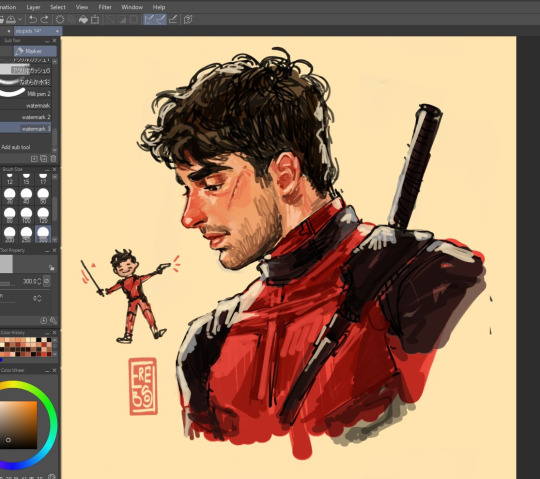Open the Layer menu

(x=33, y=7)
